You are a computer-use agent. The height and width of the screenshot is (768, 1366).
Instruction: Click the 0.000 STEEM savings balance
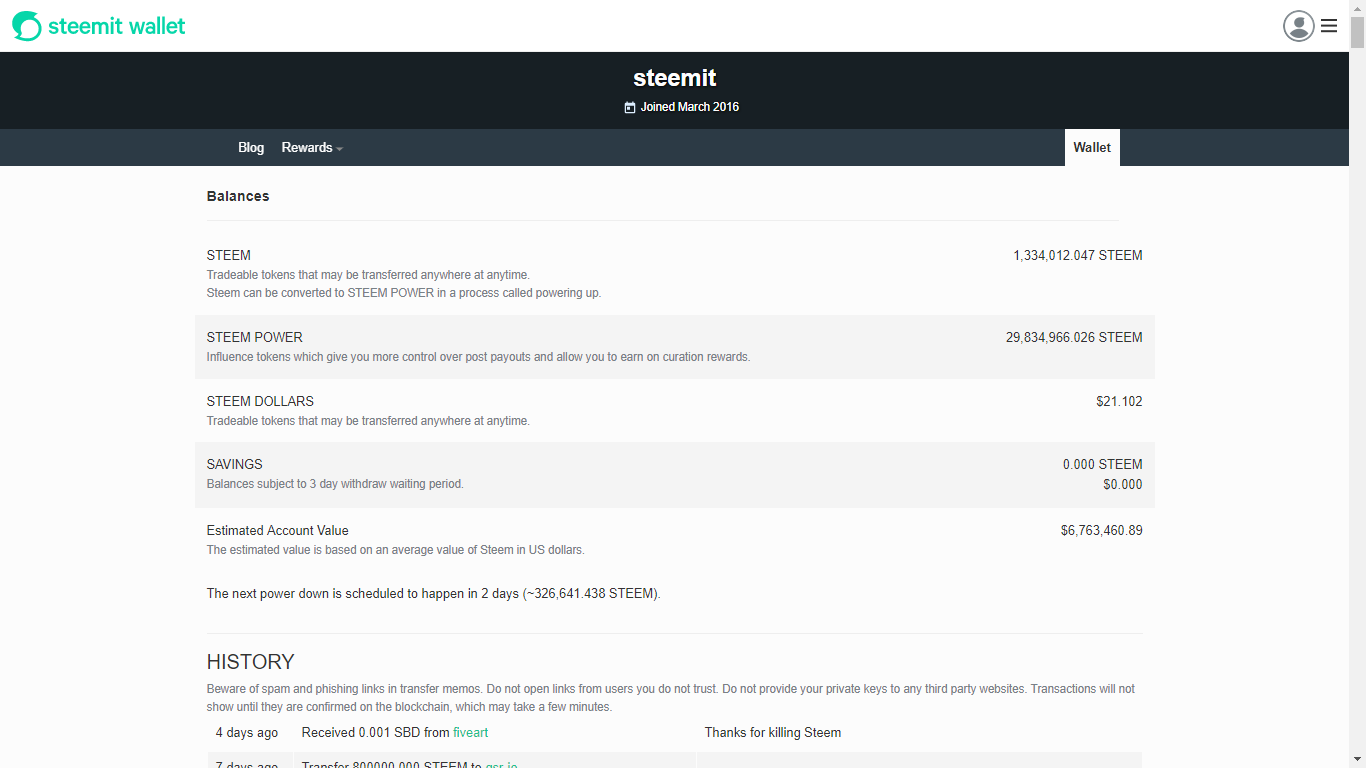(1103, 464)
